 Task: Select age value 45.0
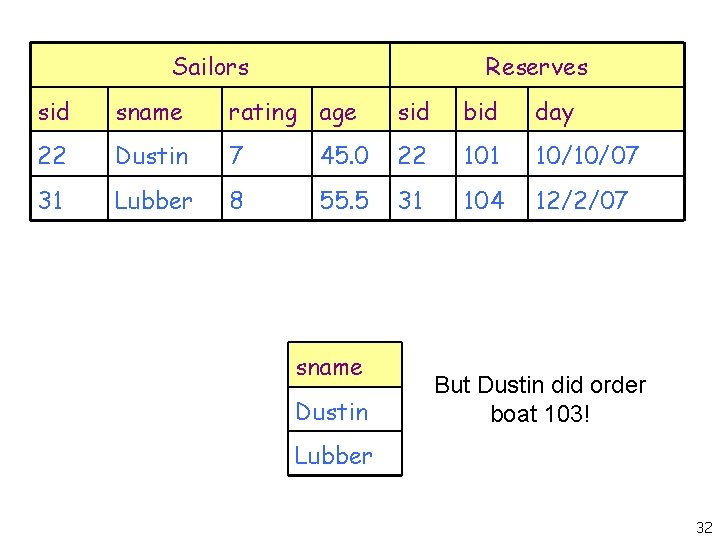pyautogui.click(x=345, y=156)
